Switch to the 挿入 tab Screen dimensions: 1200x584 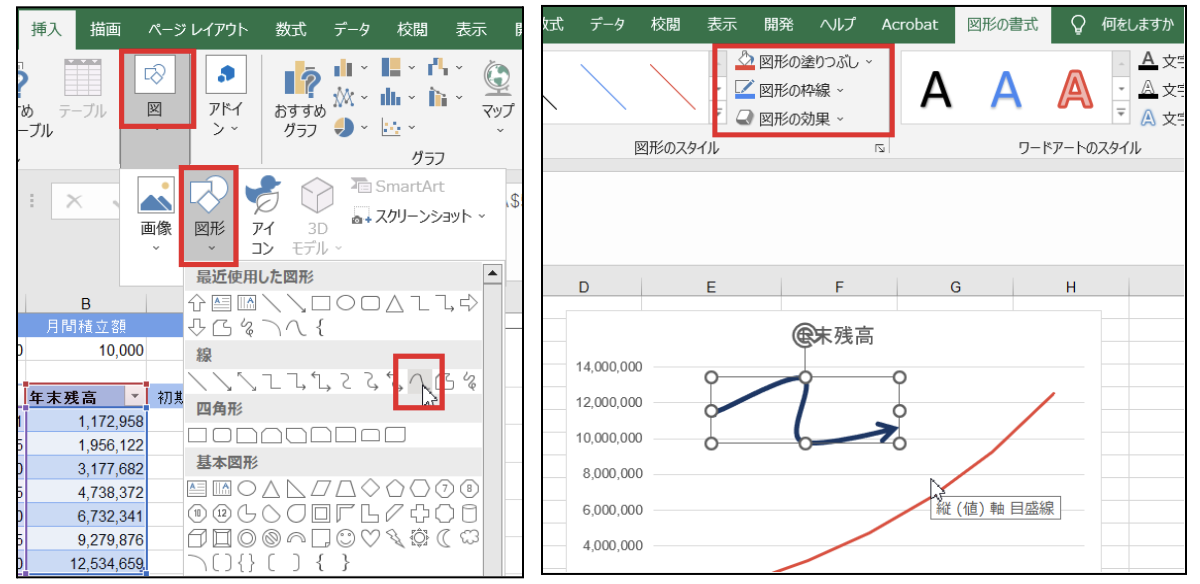[46, 29]
